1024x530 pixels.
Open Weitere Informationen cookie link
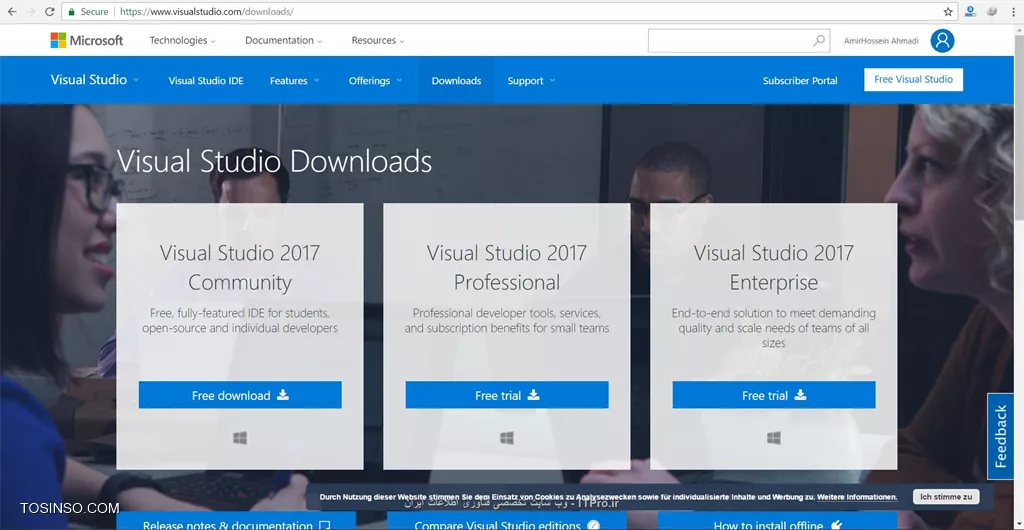click(857, 497)
